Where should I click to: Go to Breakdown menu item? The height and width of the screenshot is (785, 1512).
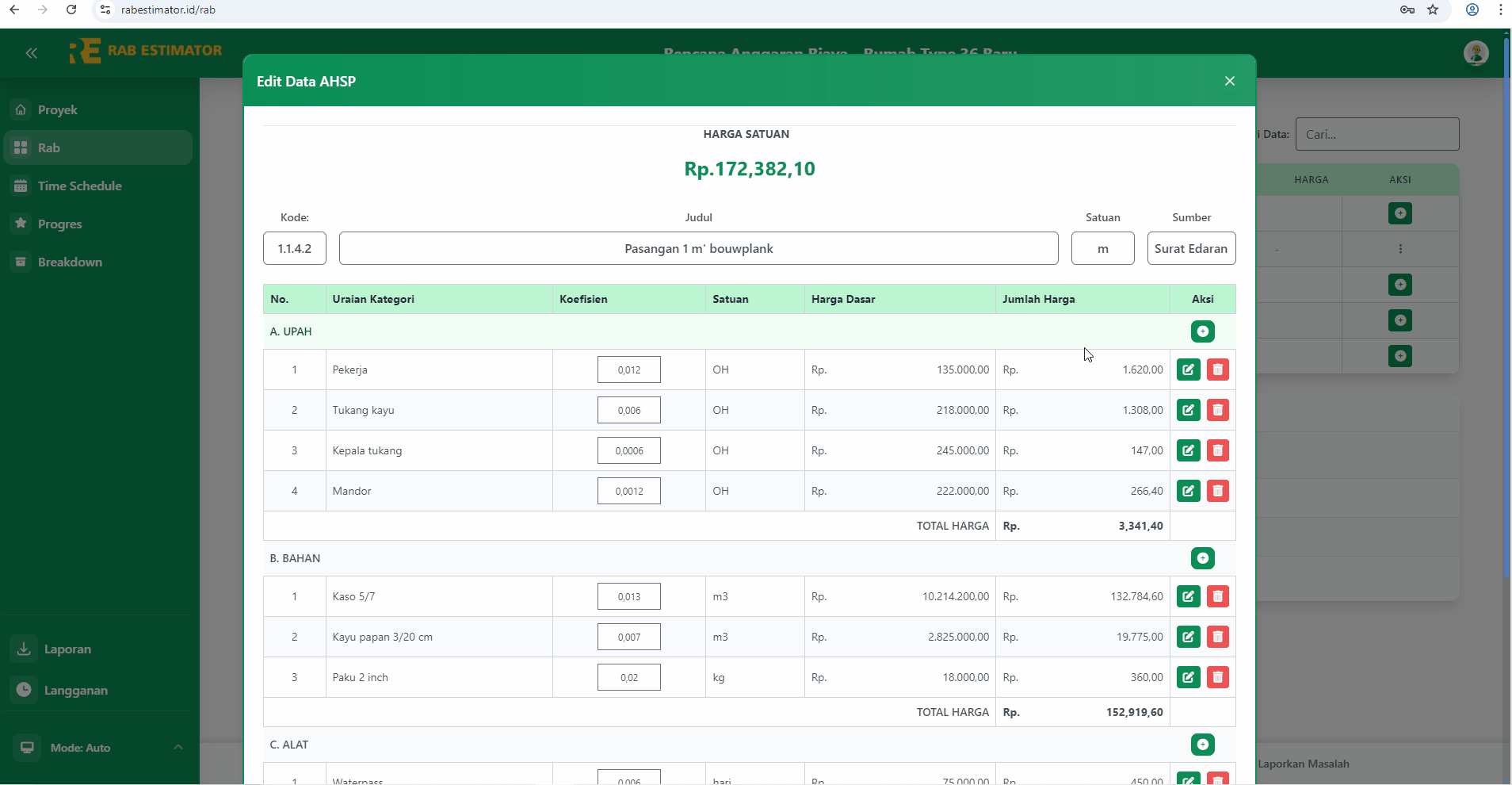70,262
